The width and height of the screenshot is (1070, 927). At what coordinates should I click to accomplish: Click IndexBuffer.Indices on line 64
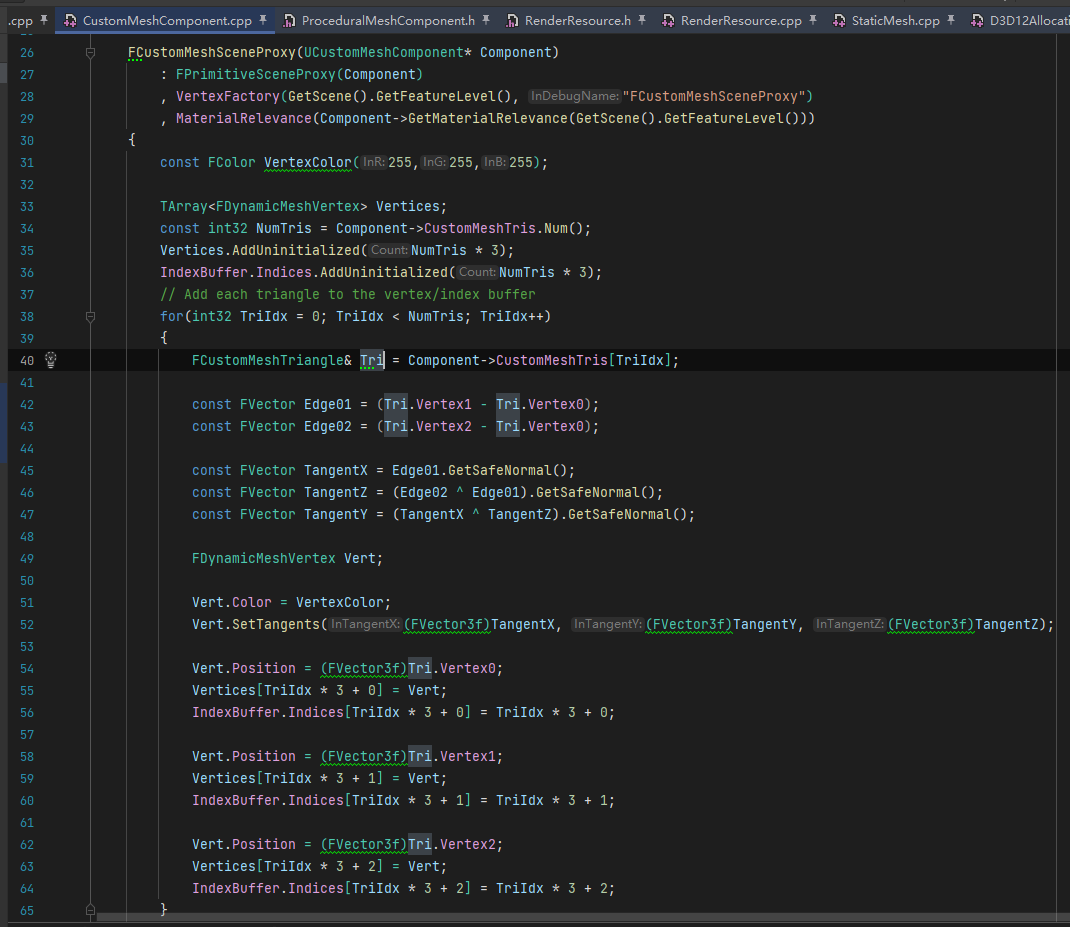point(268,888)
